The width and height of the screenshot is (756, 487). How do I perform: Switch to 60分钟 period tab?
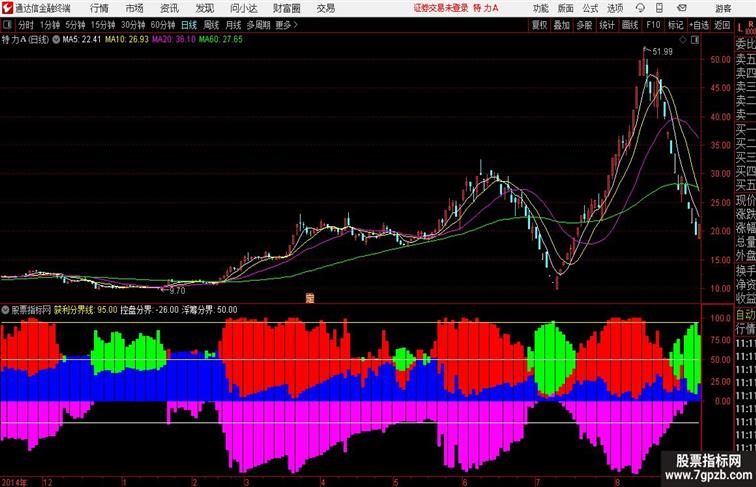[x=163, y=25]
